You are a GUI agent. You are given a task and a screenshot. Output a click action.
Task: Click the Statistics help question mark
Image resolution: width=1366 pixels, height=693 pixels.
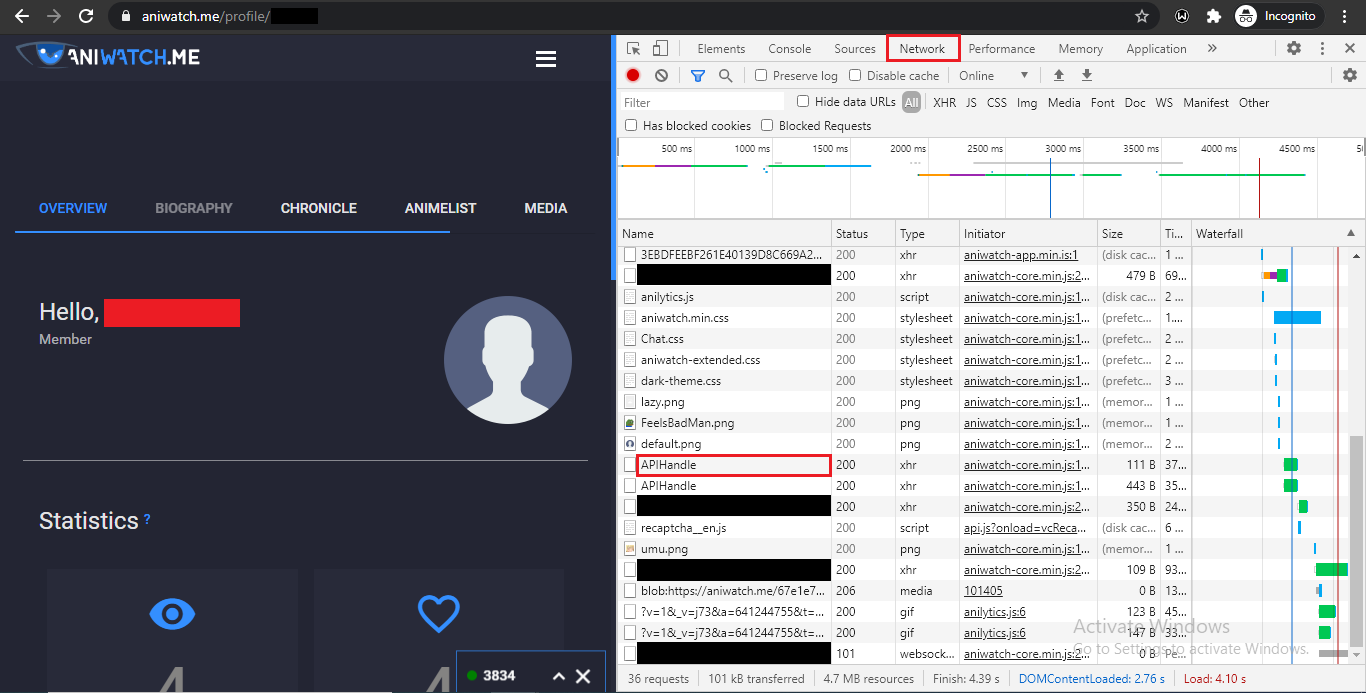point(147,519)
